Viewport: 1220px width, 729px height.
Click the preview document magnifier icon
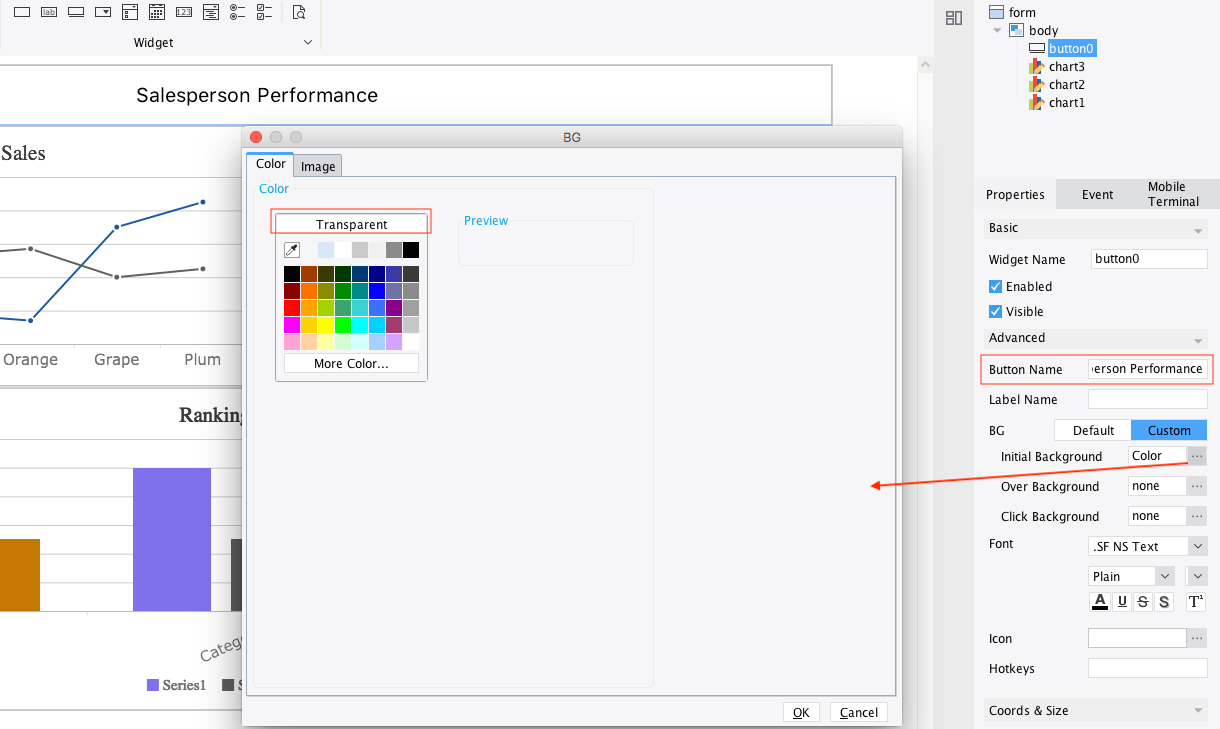click(299, 12)
